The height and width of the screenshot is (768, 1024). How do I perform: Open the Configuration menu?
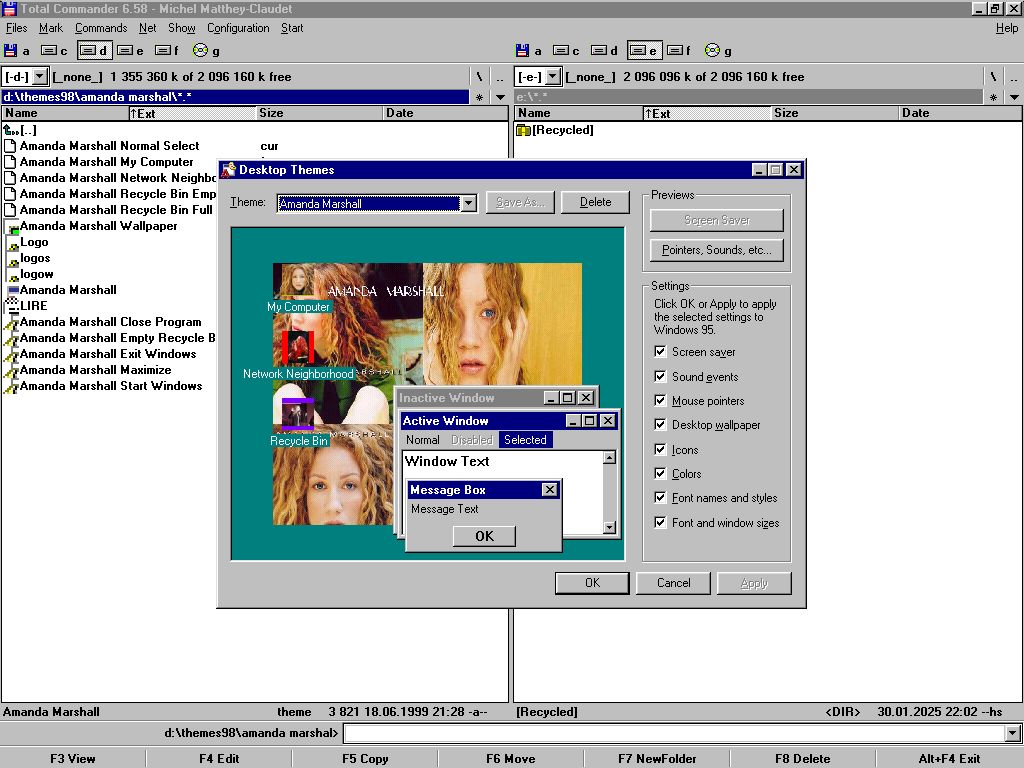click(x=238, y=28)
